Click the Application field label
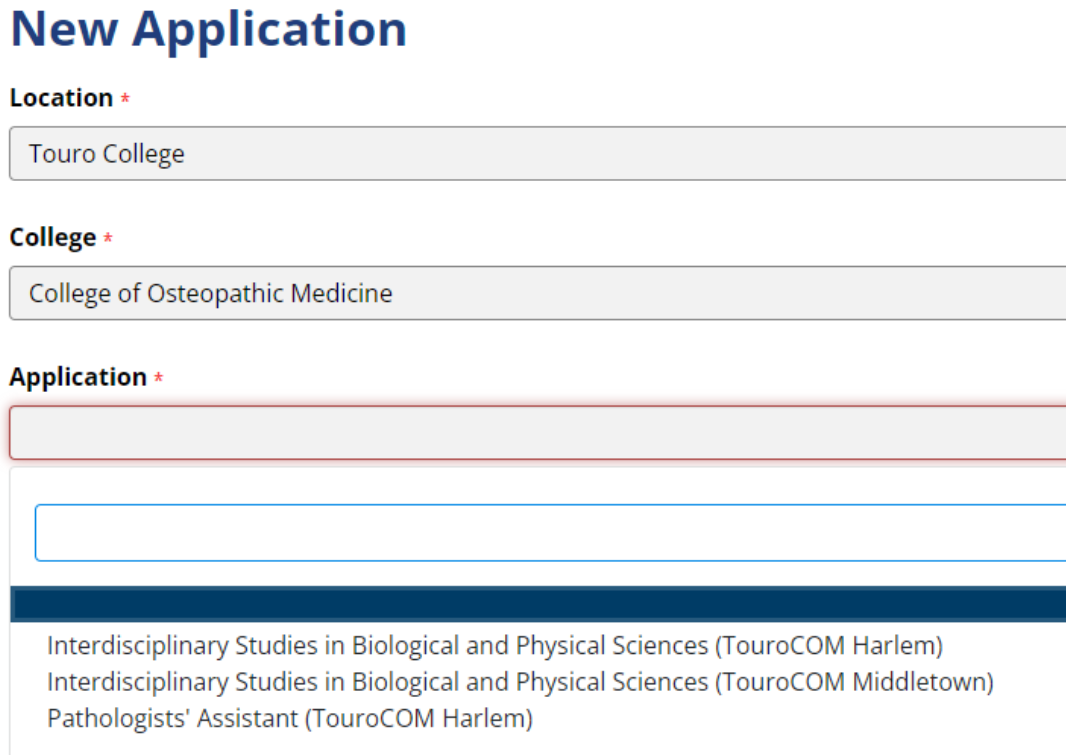1066x755 pixels. (x=78, y=377)
